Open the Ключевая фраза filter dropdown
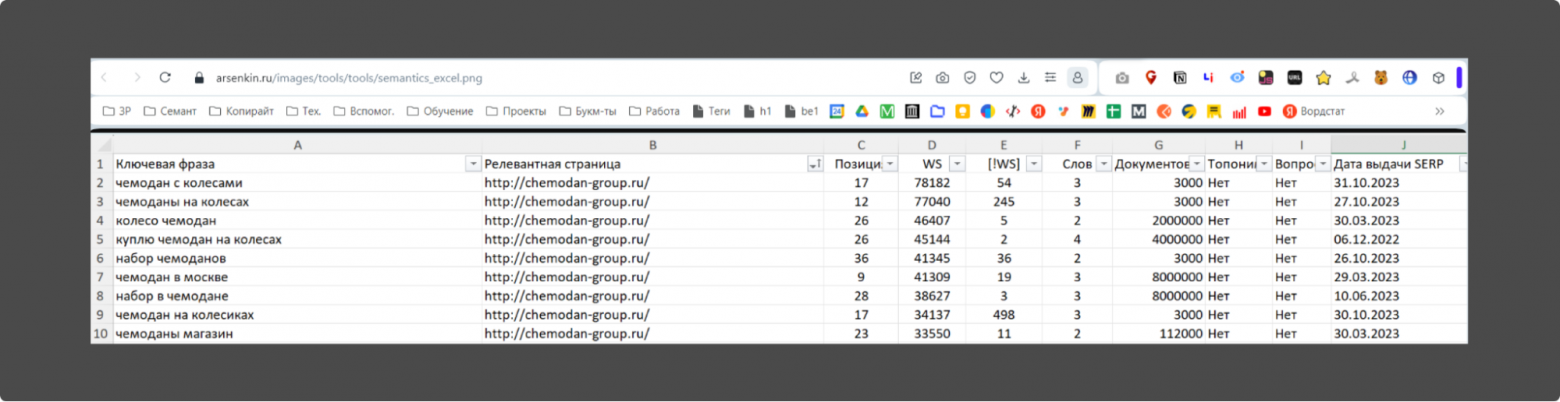Image resolution: width=1560 pixels, height=402 pixels. coord(473,164)
